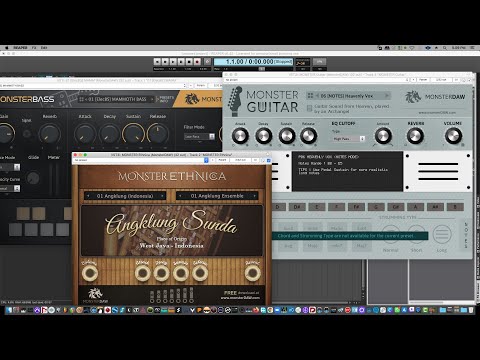
Task: Click the transport time display showing 1.1.00
Action: [253, 62]
